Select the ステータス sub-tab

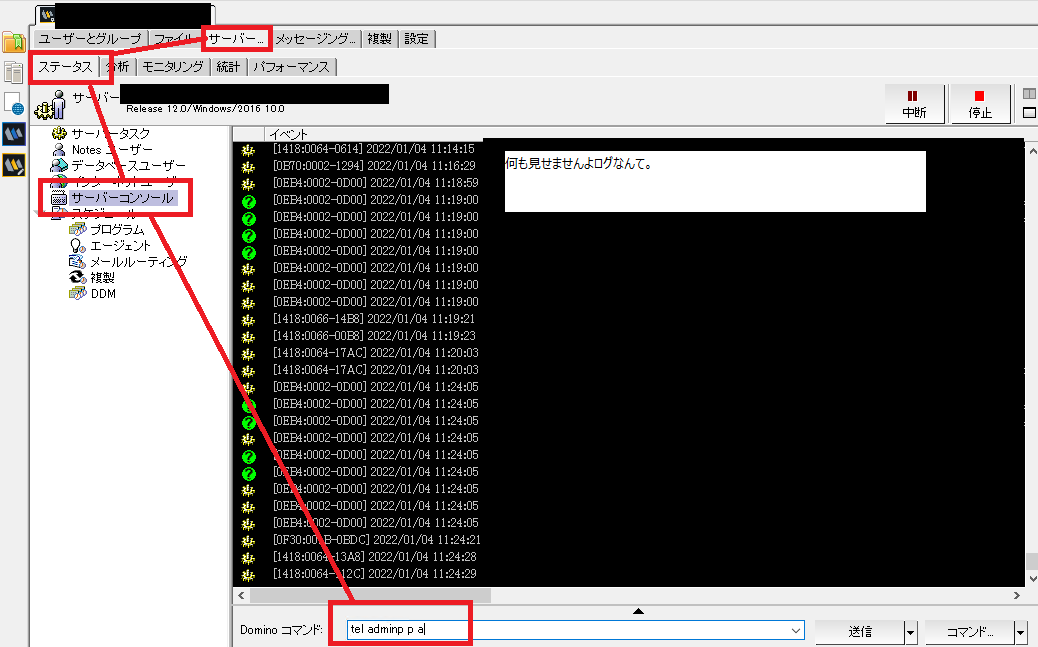(66, 67)
